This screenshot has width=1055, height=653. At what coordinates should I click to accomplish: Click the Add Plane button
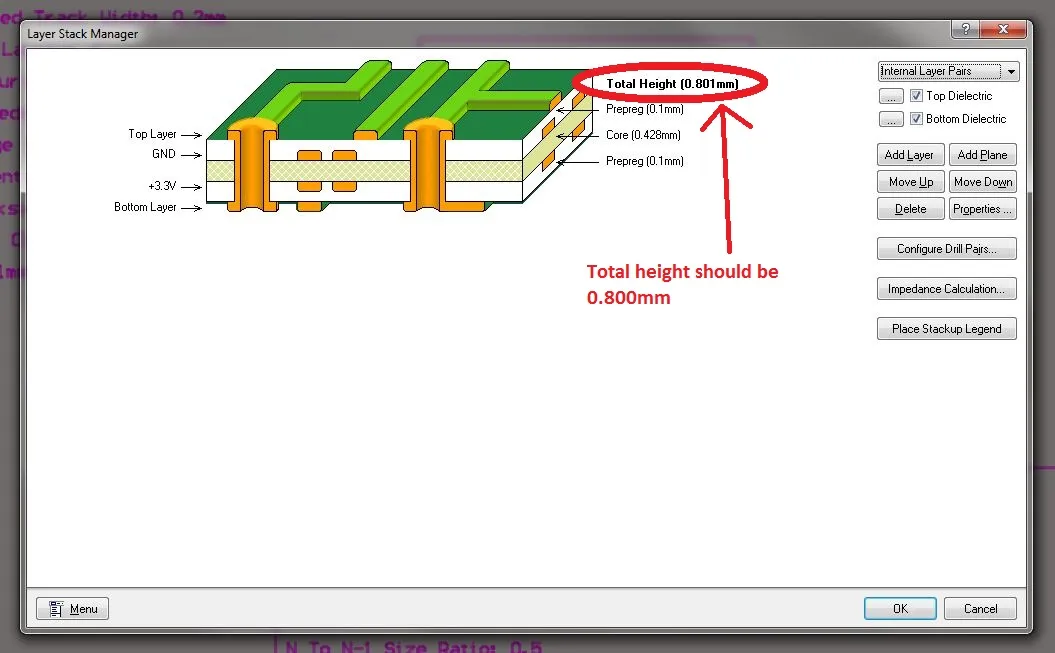(982, 155)
